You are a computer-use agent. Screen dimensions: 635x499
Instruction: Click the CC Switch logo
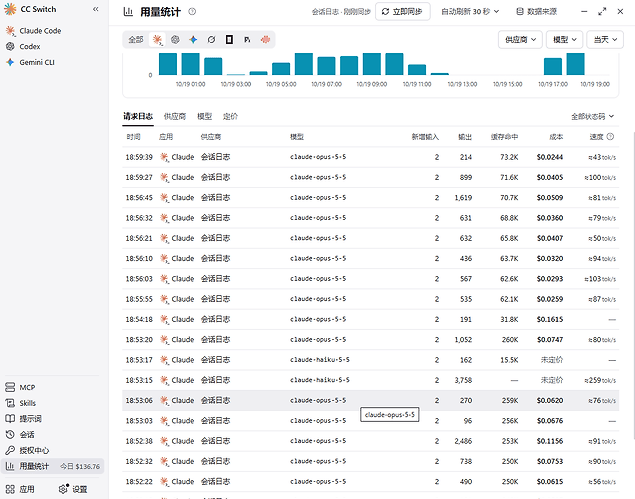(10, 9)
